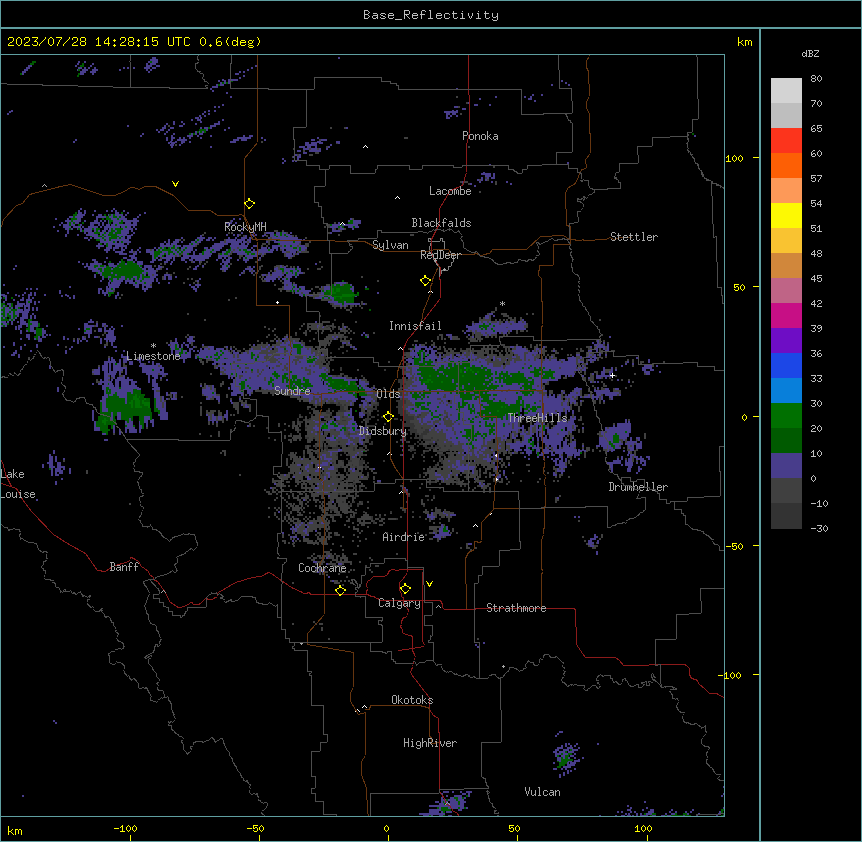862x842 pixels.
Task: Select the Didsbury label
Action: 383,431
